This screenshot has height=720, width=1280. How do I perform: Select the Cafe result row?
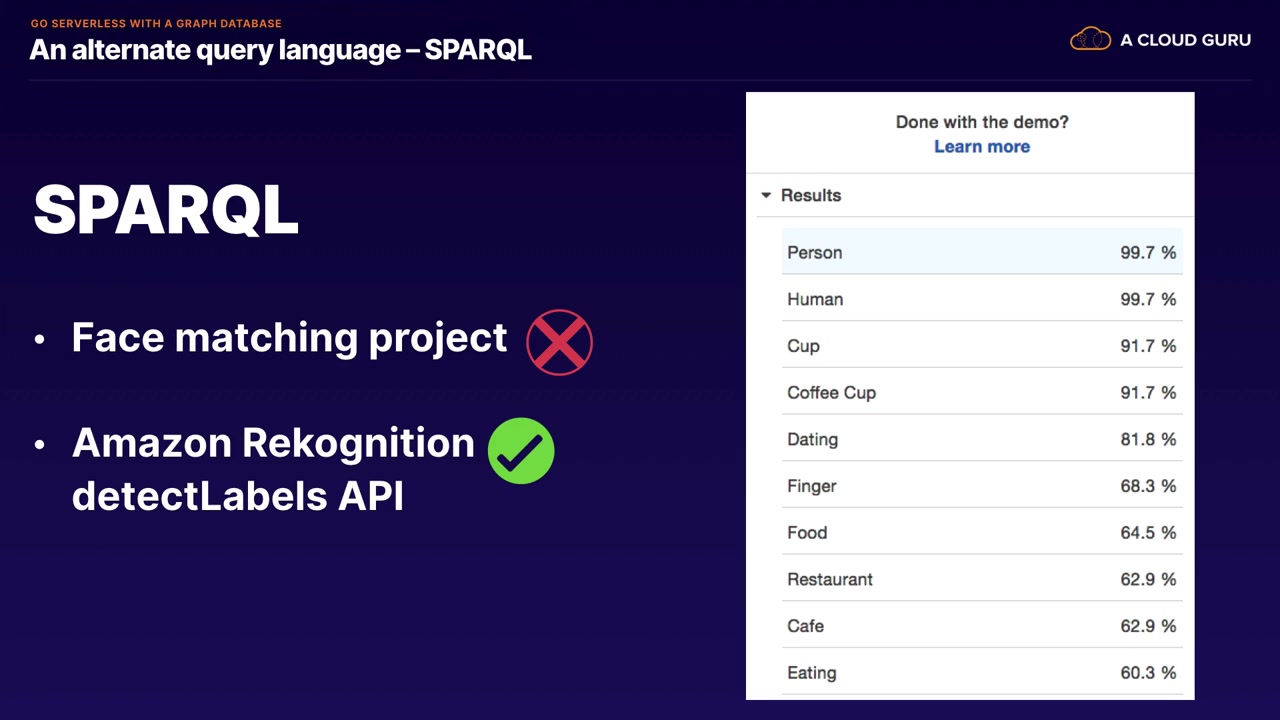tap(981, 626)
